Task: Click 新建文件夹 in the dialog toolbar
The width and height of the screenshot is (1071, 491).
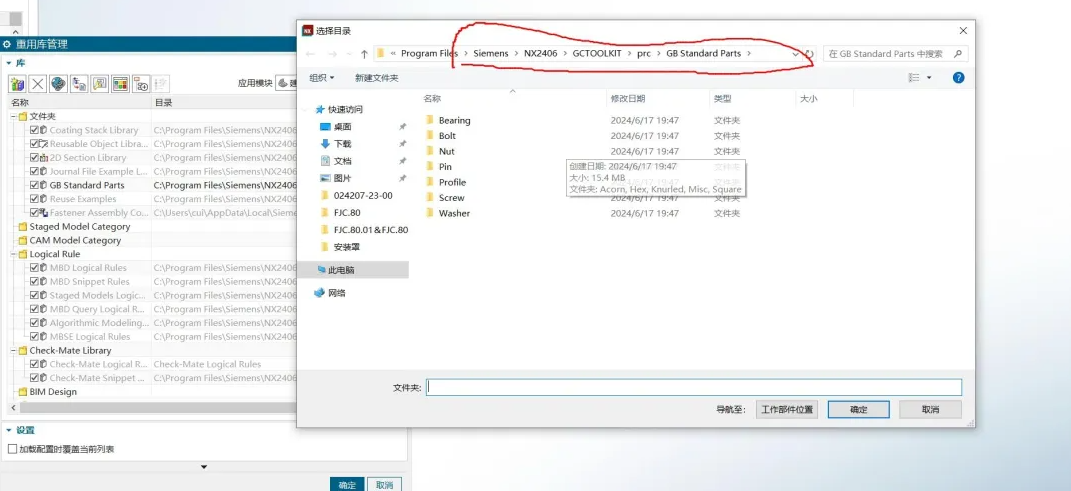Action: 376,77
